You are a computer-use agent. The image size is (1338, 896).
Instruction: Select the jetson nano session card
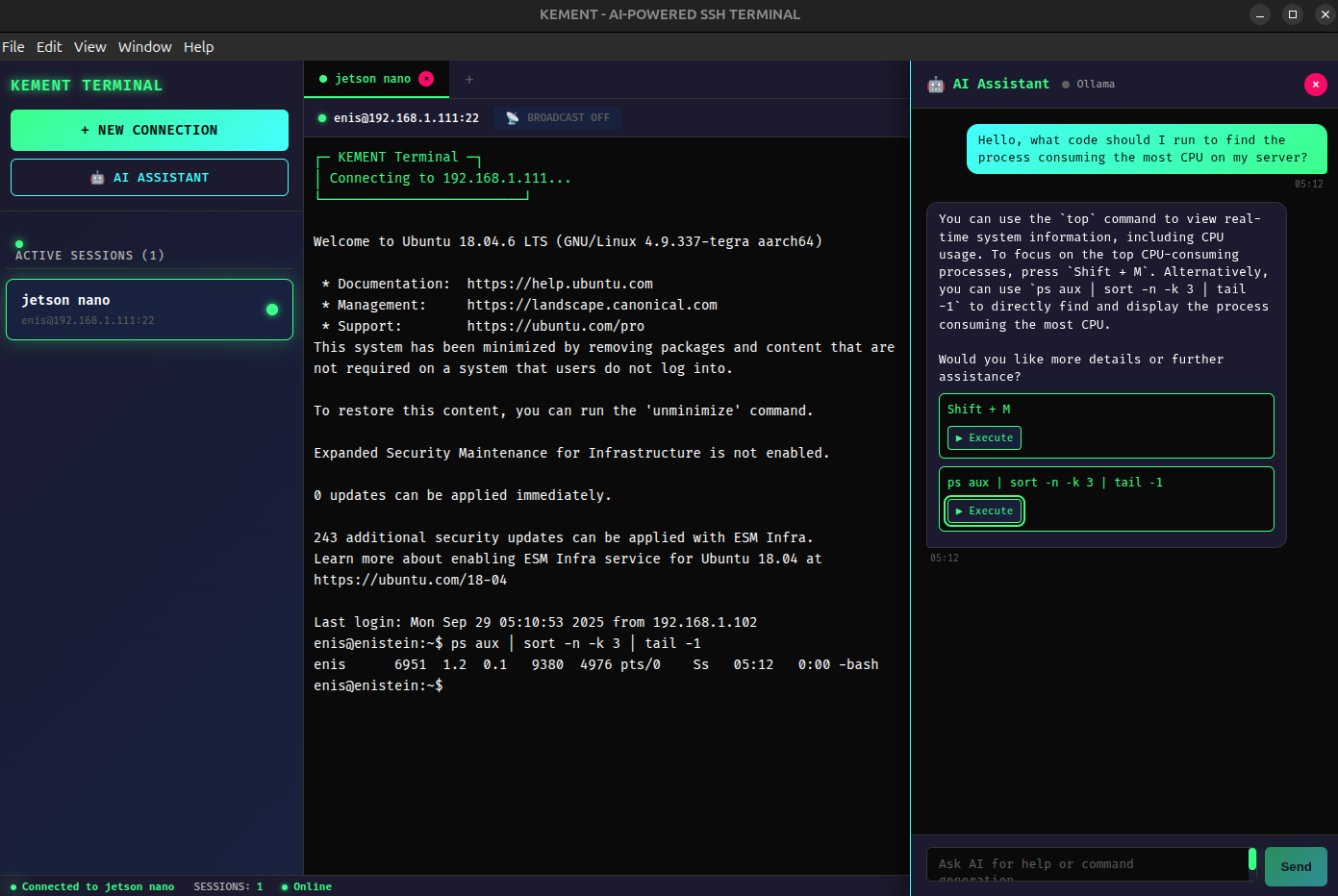click(x=149, y=310)
